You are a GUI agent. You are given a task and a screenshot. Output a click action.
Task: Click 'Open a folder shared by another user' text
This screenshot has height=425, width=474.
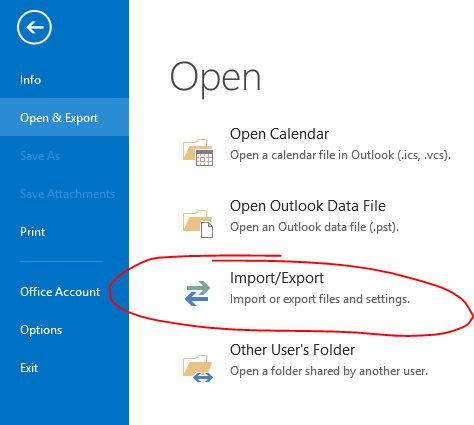tap(329, 371)
